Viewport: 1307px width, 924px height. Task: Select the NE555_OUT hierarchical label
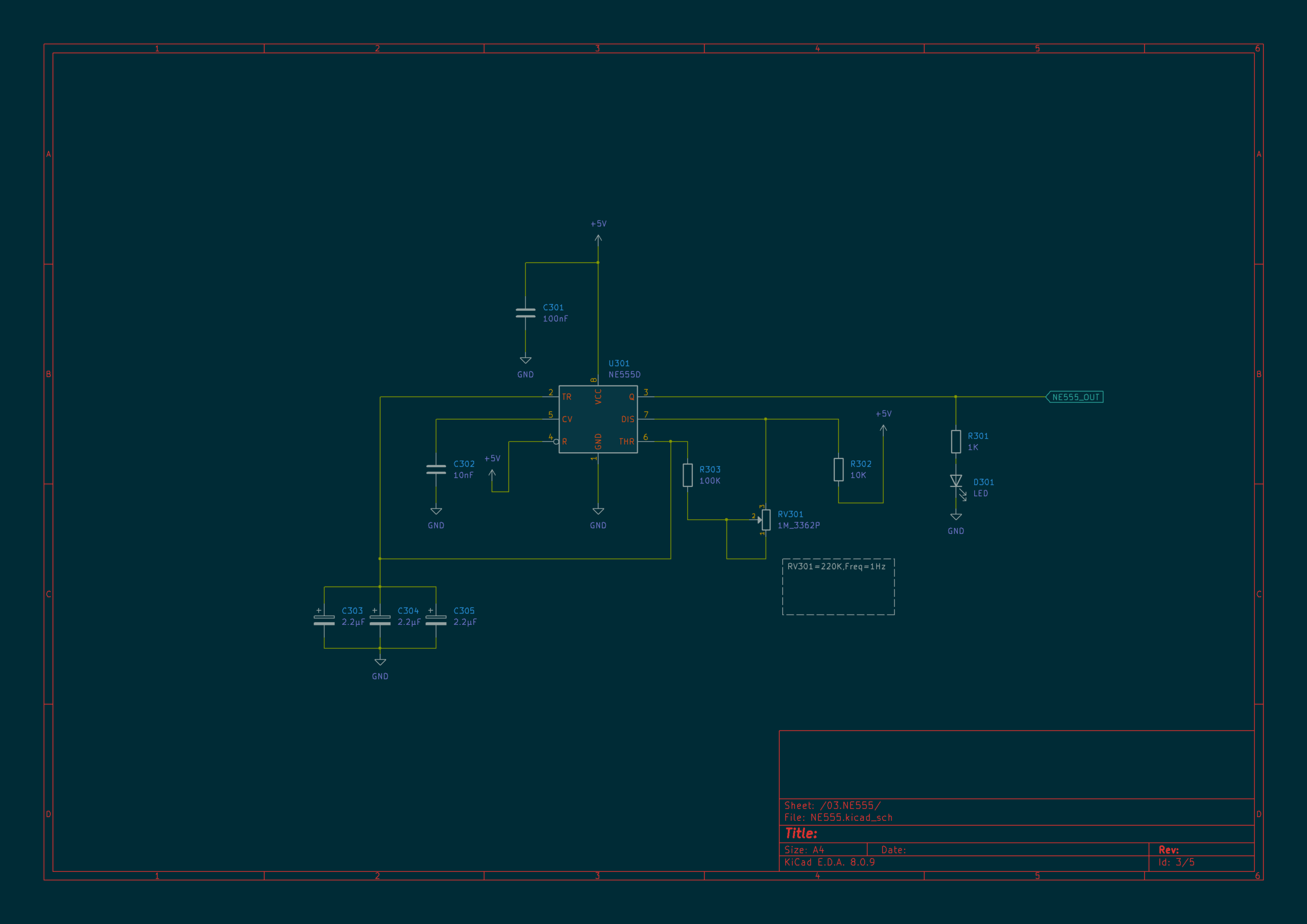tap(1075, 397)
